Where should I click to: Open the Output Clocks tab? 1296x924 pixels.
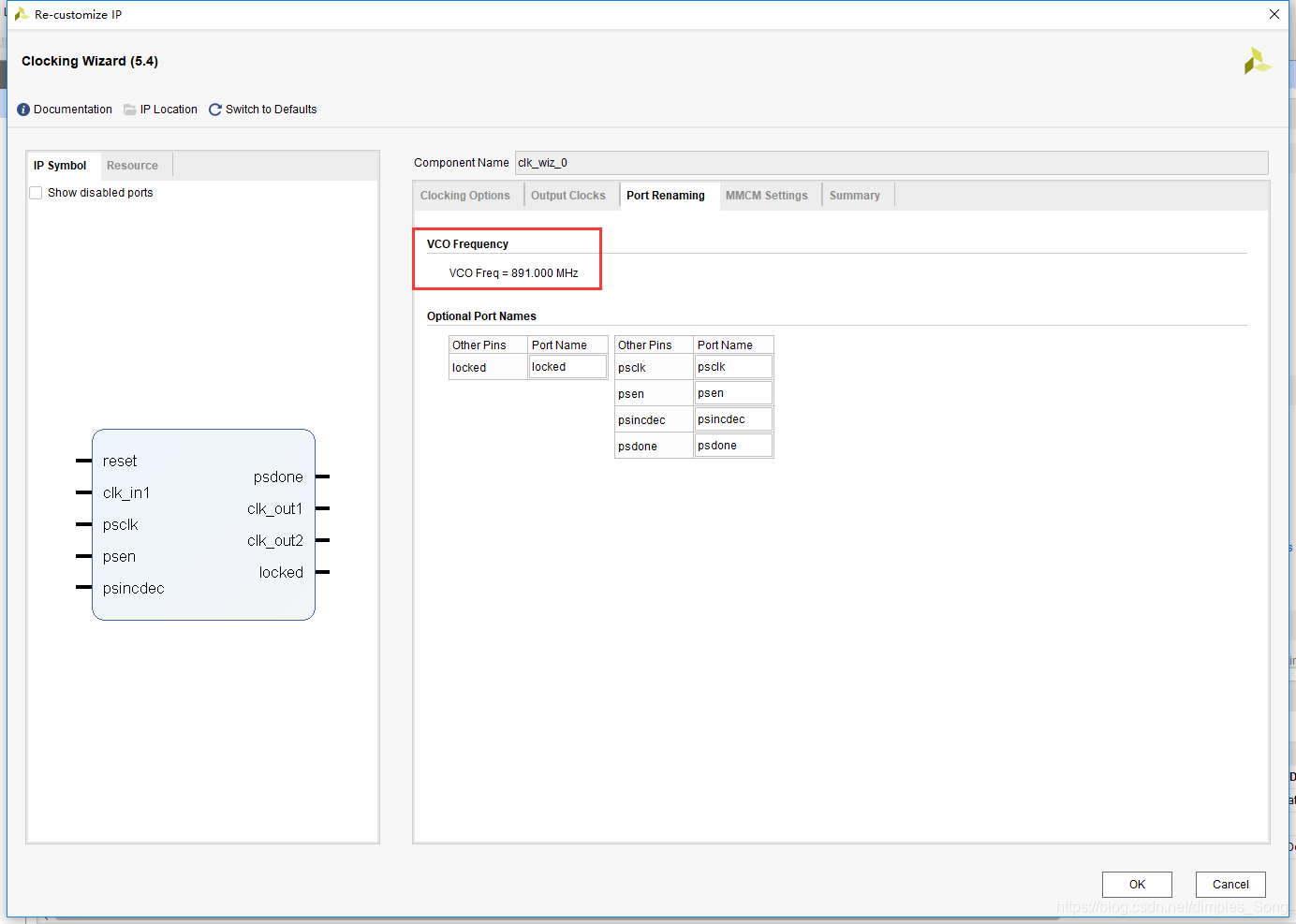(568, 196)
